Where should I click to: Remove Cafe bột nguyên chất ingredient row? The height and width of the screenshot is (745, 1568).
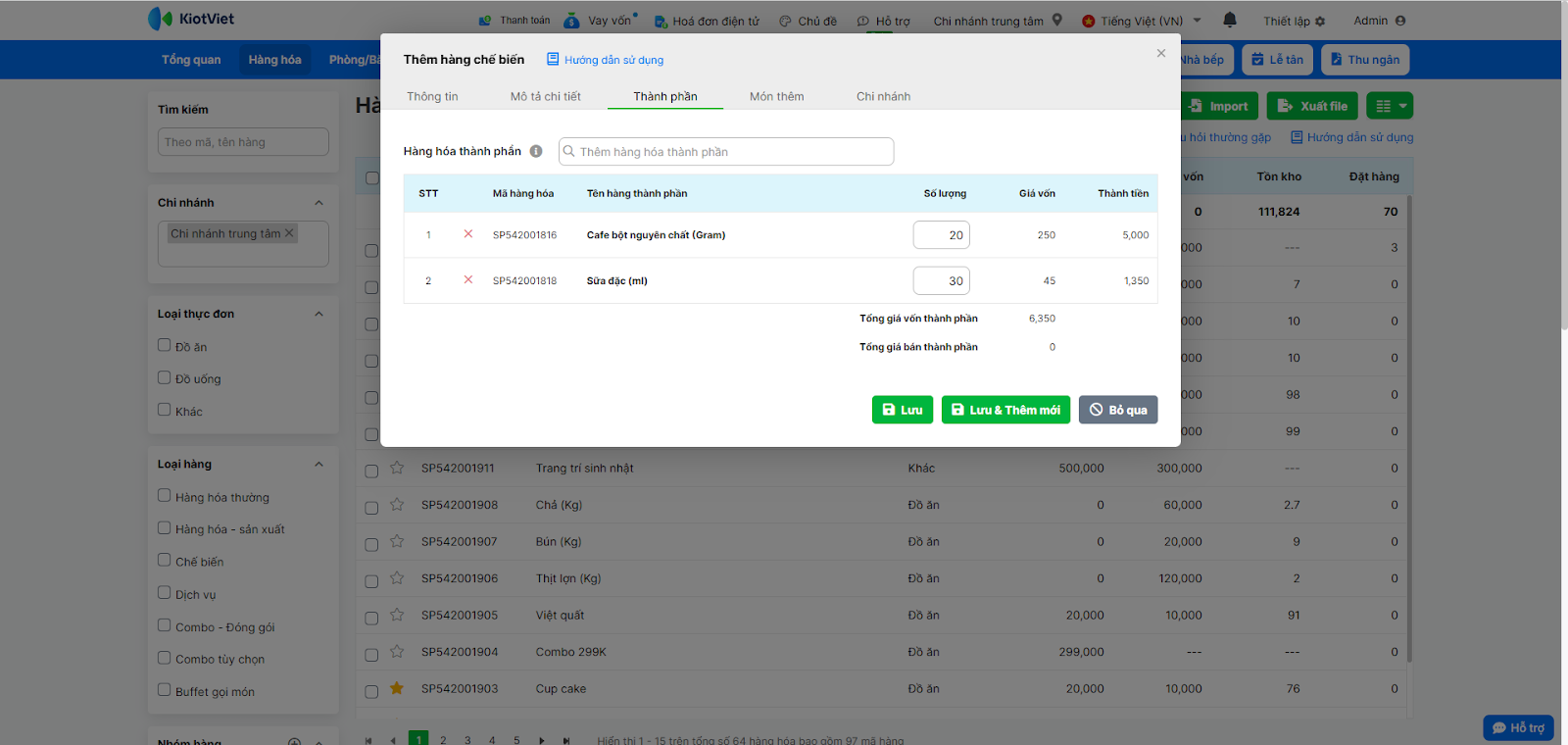pyautogui.click(x=468, y=234)
